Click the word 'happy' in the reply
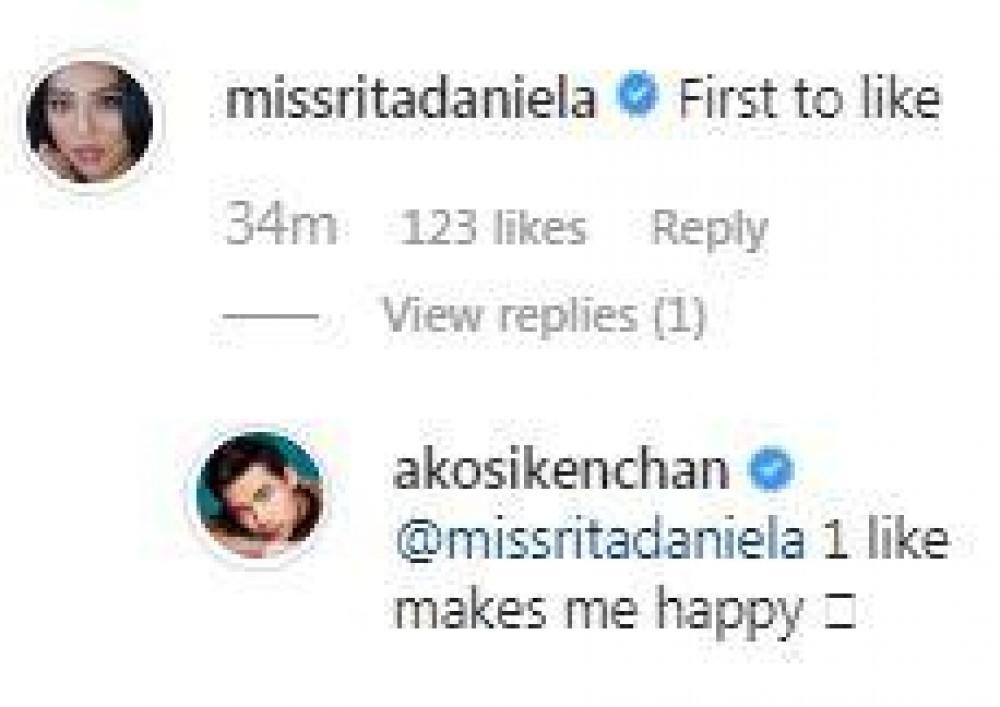This screenshot has width=1000, height=707. (x=743, y=611)
